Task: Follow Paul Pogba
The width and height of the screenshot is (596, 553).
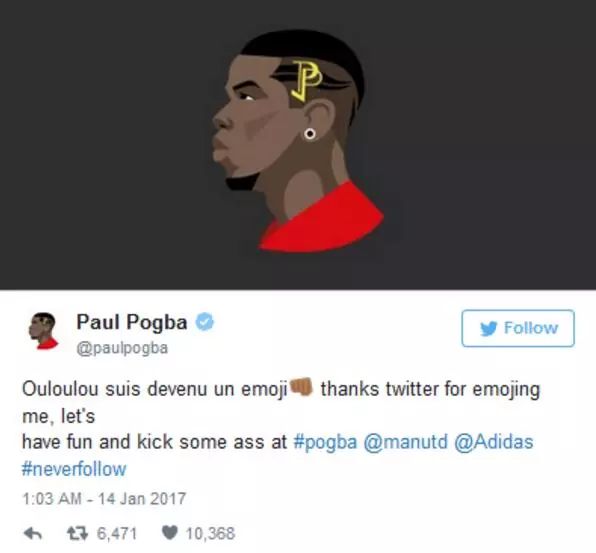Action: pos(518,328)
